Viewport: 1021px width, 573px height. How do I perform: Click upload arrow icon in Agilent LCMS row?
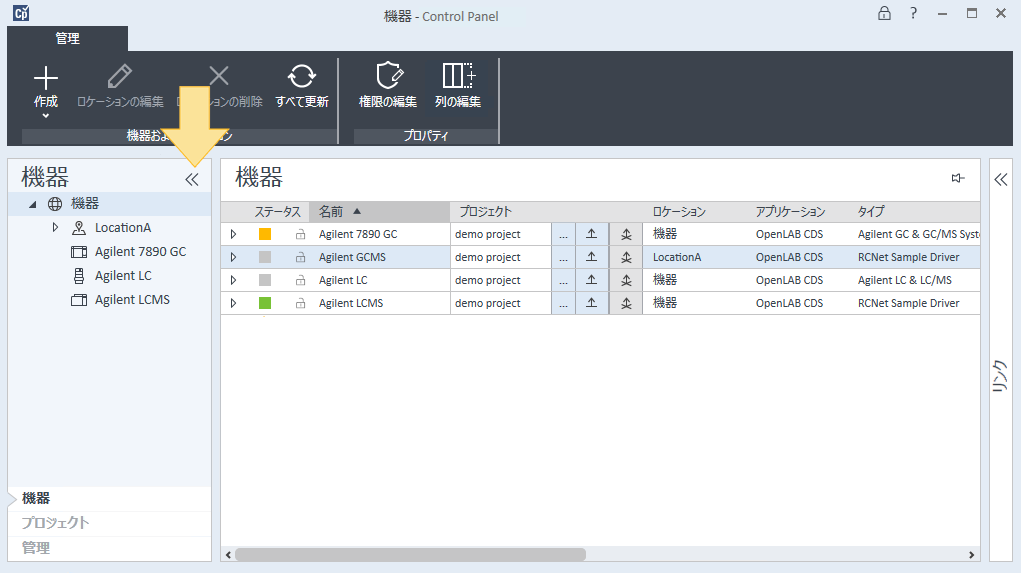tap(591, 303)
